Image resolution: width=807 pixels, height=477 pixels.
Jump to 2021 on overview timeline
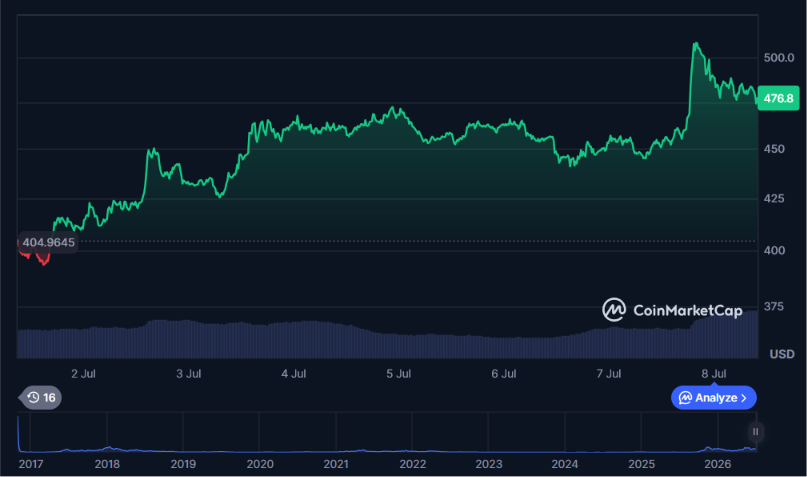336,464
